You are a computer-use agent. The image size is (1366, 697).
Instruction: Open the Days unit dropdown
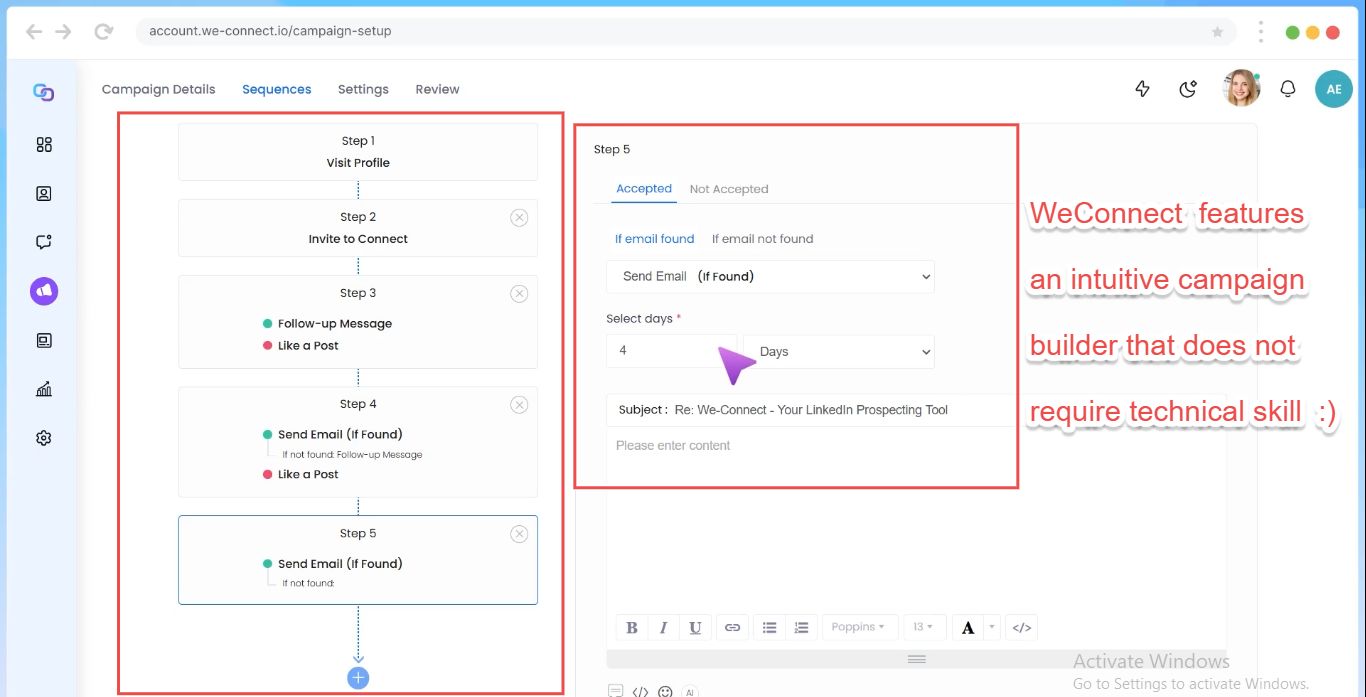pyautogui.click(x=838, y=351)
